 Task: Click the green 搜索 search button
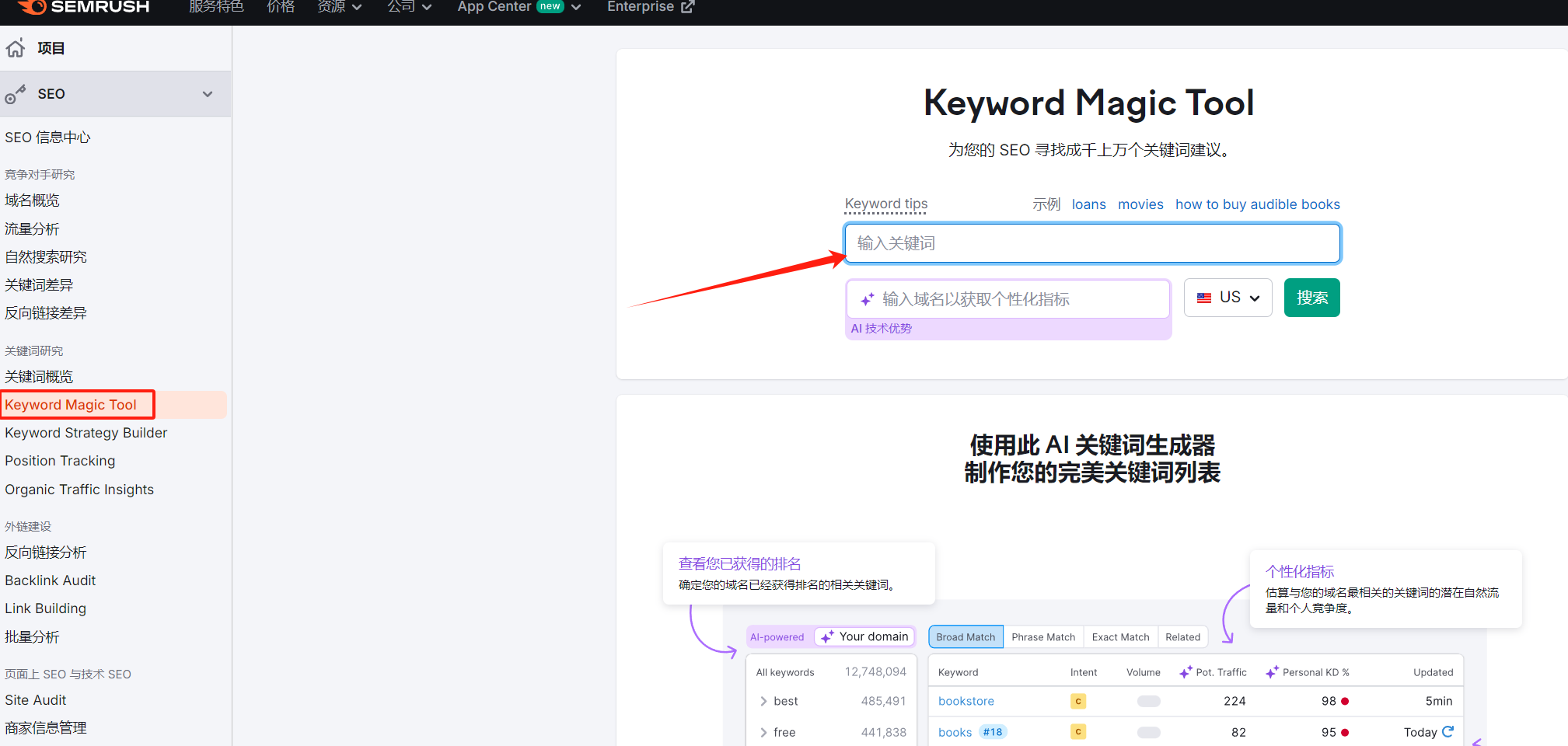click(x=1311, y=297)
